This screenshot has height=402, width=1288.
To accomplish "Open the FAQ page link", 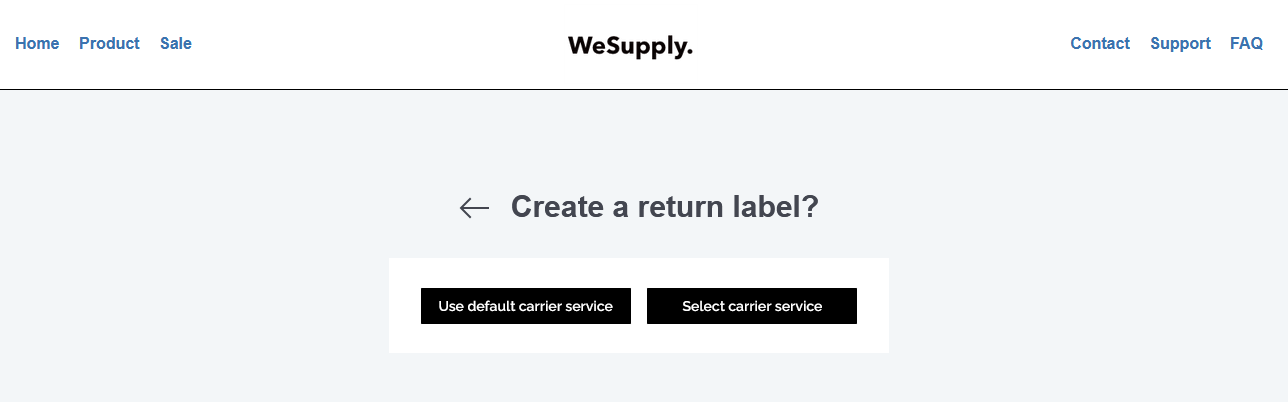I will [1246, 43].
